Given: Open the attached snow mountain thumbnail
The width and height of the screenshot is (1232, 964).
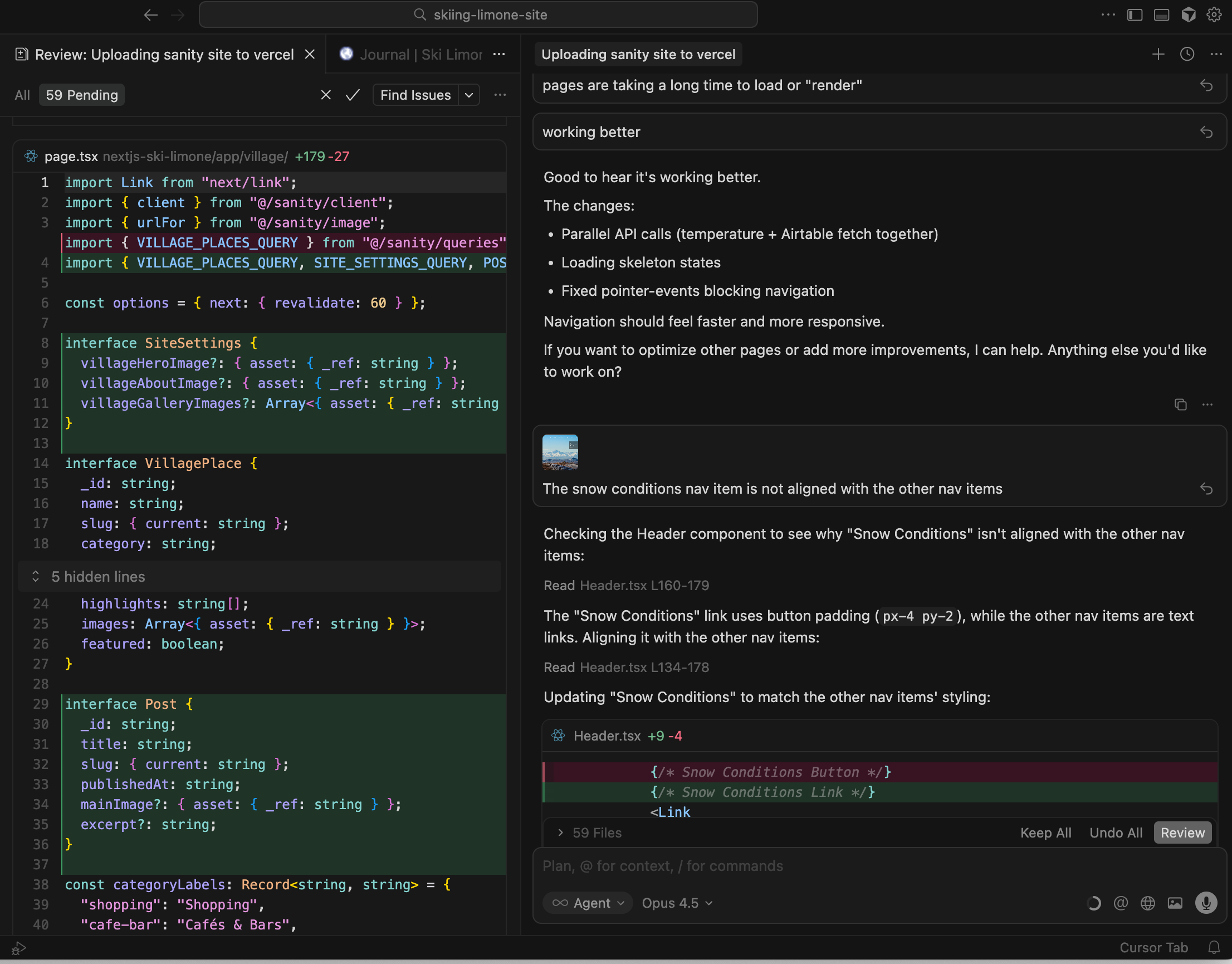Looking at the screenshot, I should 560,452.
